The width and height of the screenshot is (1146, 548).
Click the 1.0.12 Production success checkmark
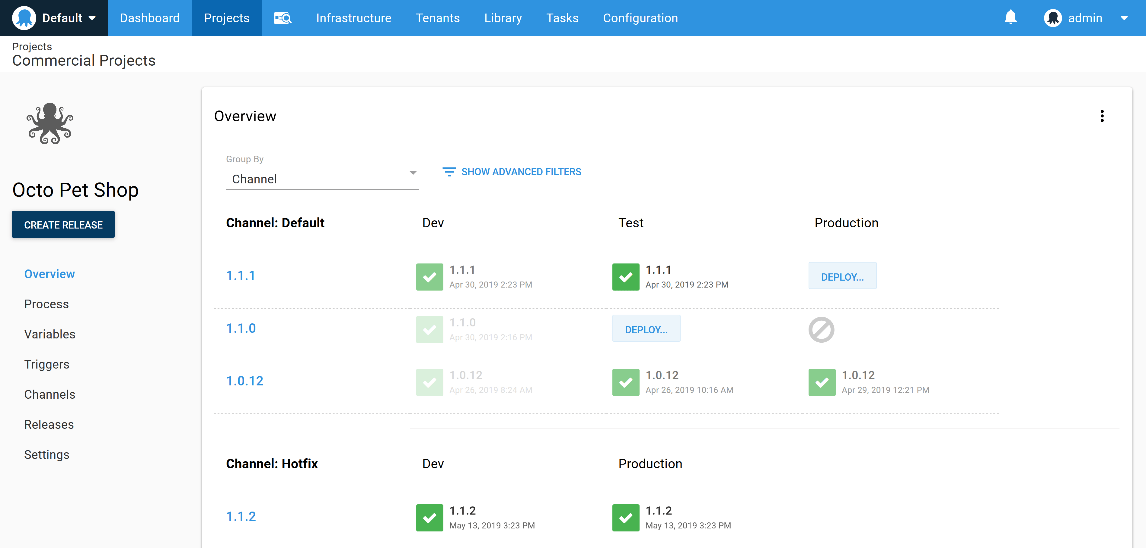click(822, 381)
